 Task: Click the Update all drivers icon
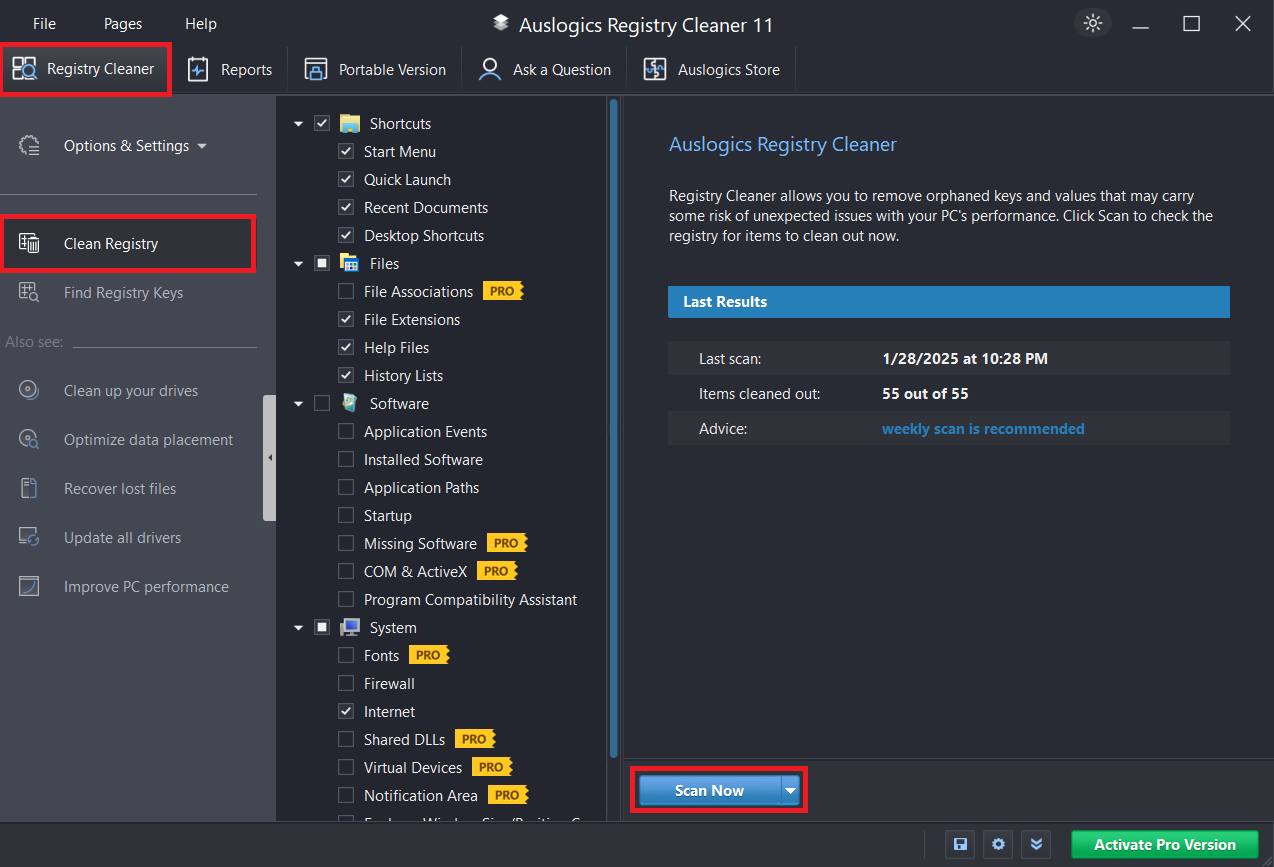coord(29,537)
